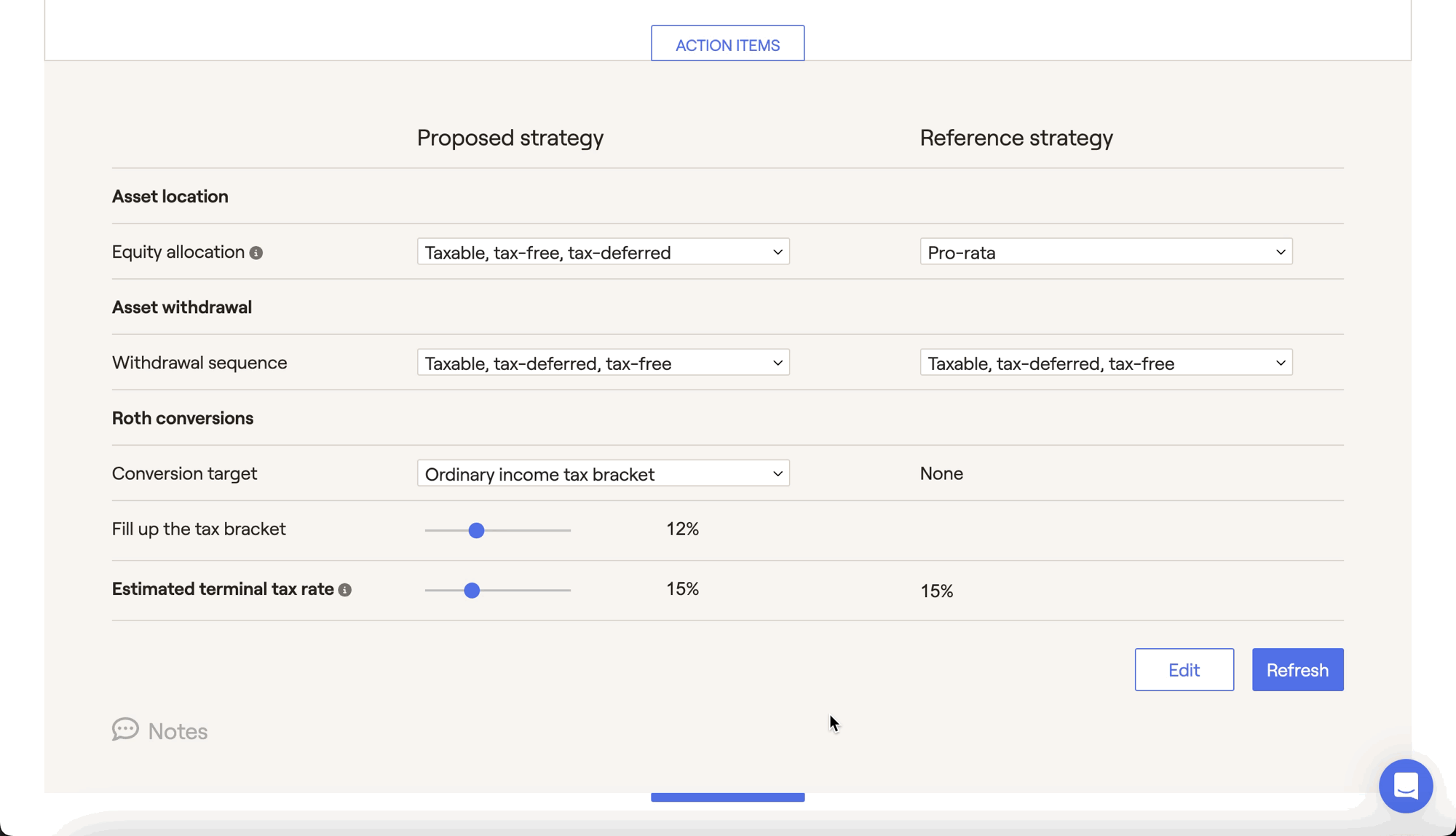Click the Asset location section heading
1456x836 pixels.
pos(170,197)
